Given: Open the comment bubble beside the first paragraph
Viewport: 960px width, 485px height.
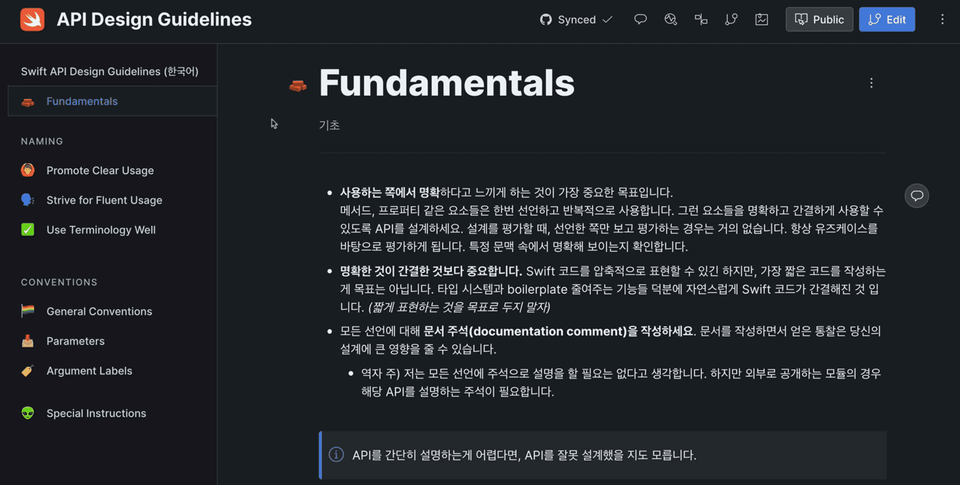Looking at the screenshot, I should point(916,195).
